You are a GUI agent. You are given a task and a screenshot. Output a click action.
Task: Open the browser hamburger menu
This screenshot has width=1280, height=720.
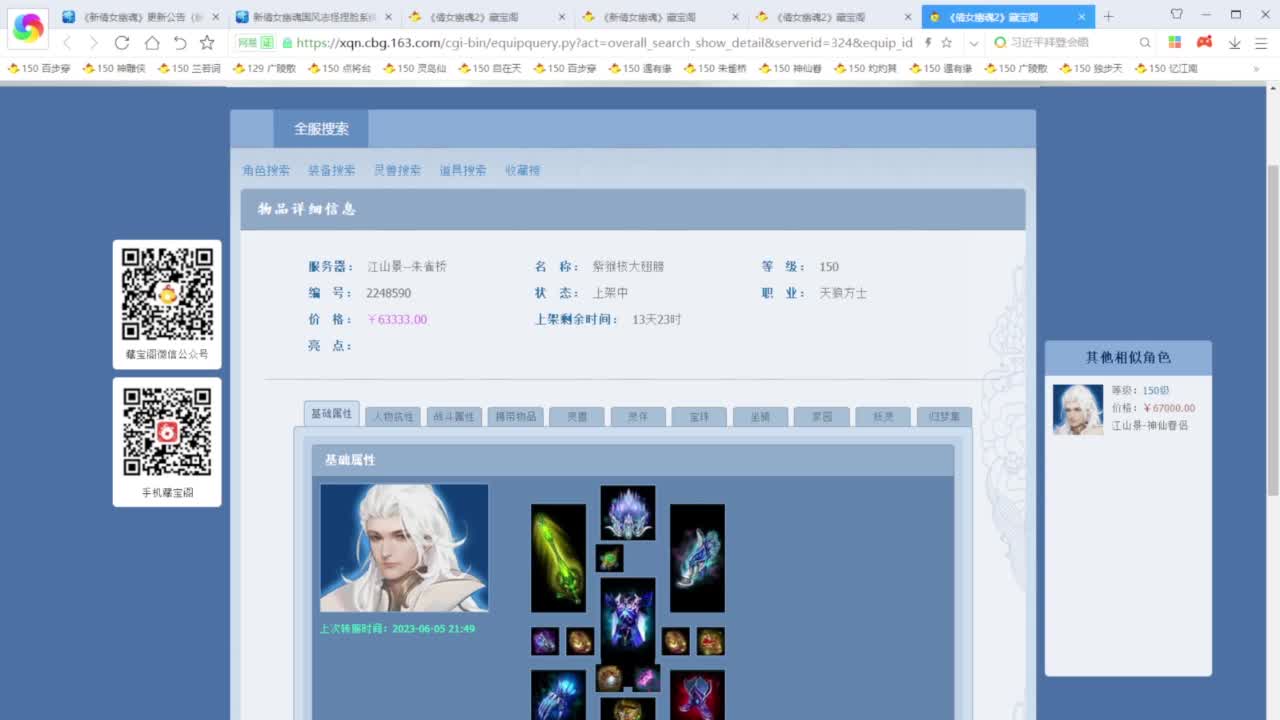[x=1260, y=42]
